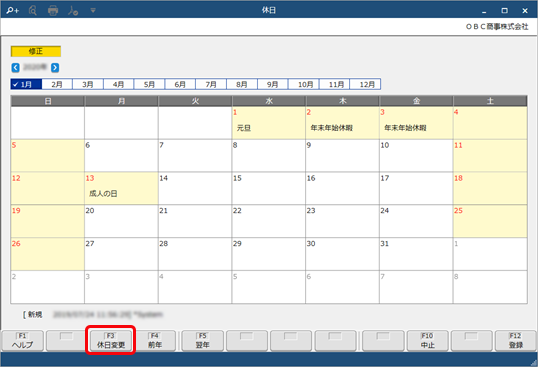Select the January 4 Saturday cell
This screenshot has height=367, width=538.
(490, 123)
